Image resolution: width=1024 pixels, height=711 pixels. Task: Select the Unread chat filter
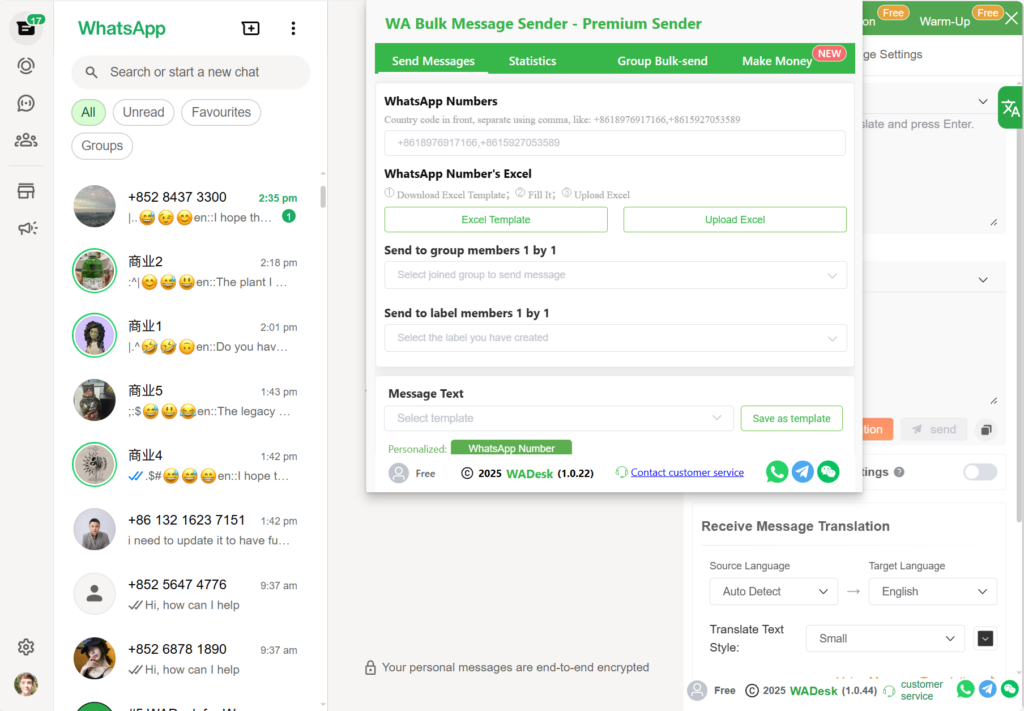[x=144, y=112]
